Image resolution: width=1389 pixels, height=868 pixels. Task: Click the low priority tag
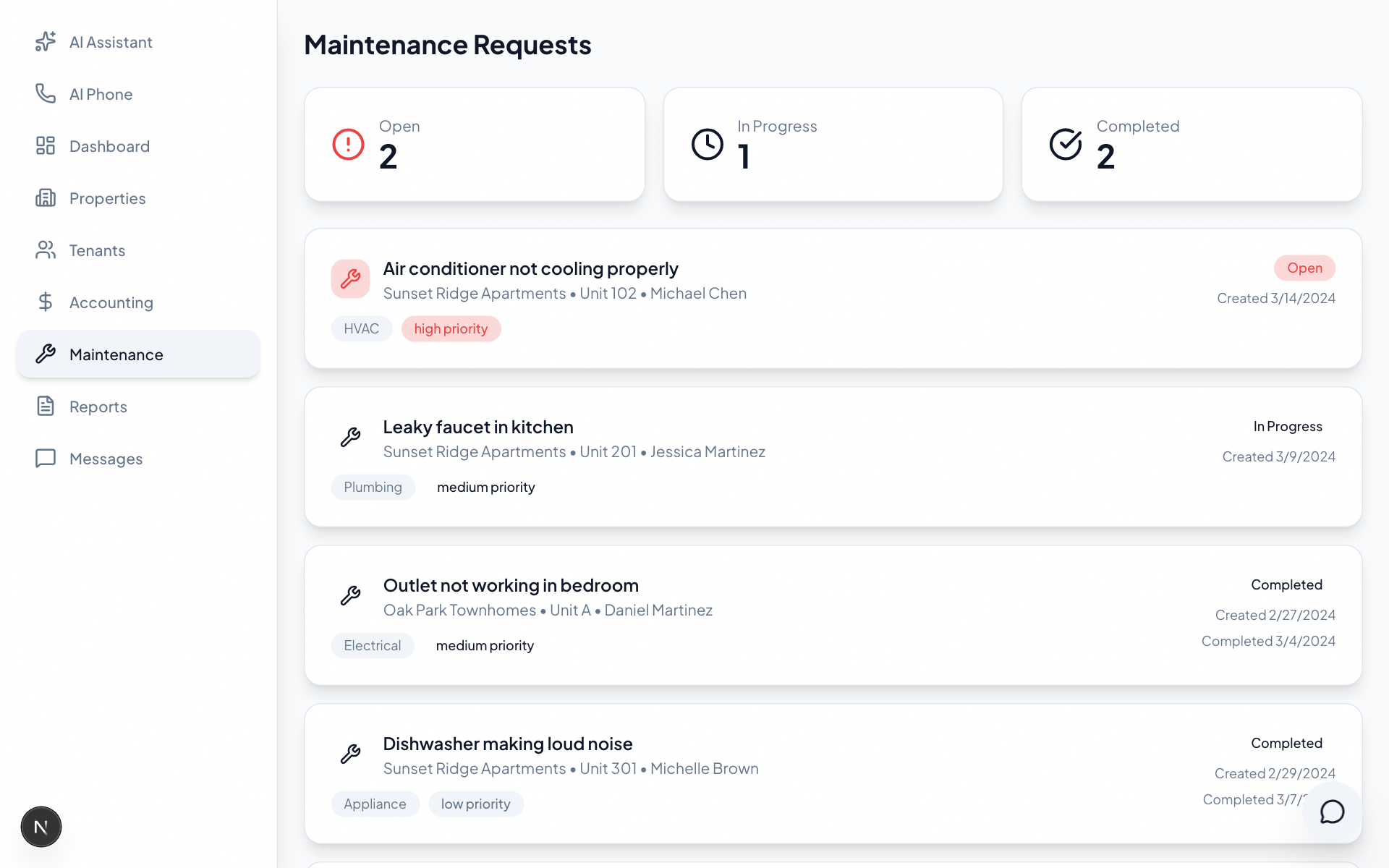(x=475, y=804)
